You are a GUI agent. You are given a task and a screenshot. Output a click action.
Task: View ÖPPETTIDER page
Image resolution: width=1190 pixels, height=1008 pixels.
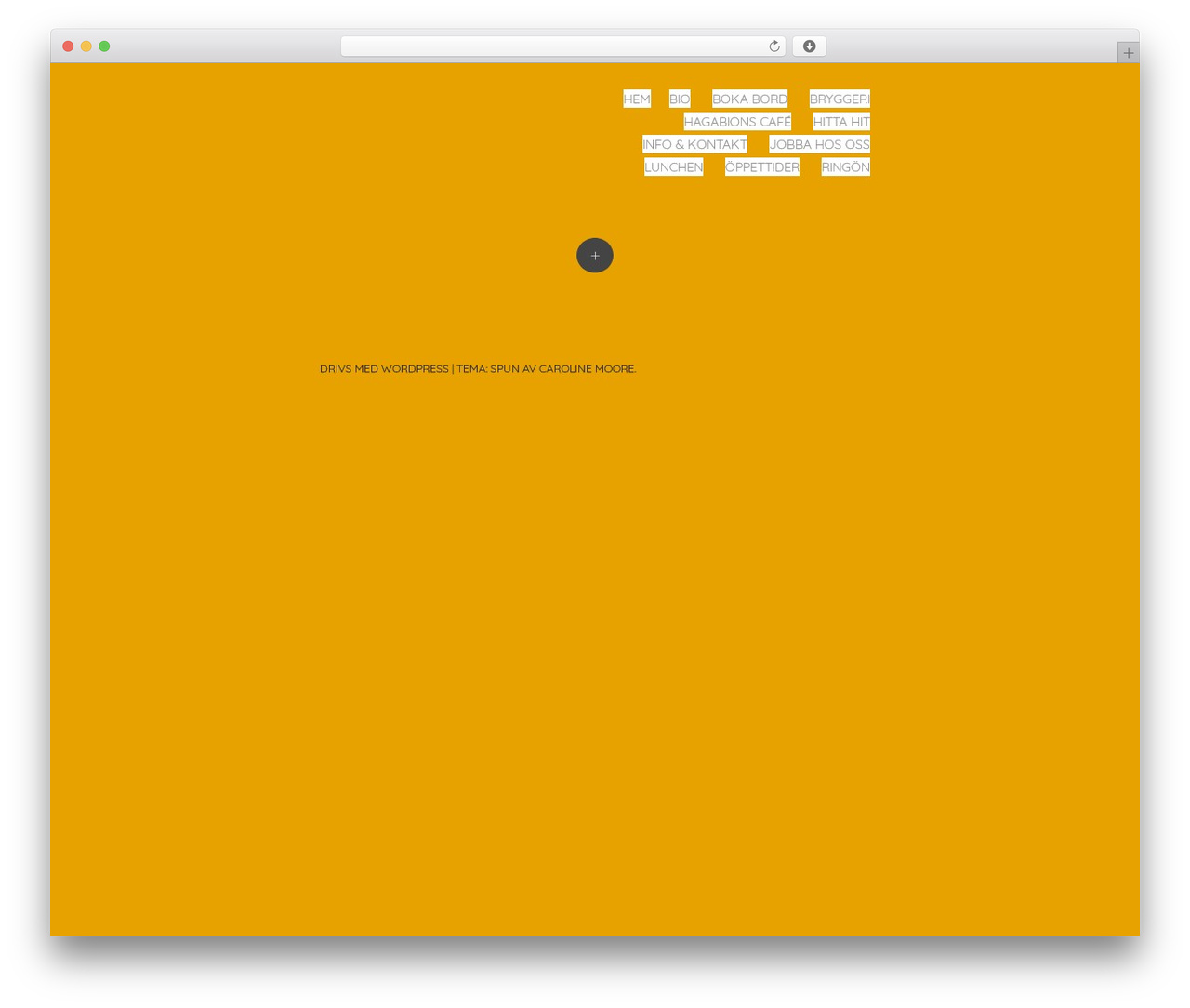point(761,167)
